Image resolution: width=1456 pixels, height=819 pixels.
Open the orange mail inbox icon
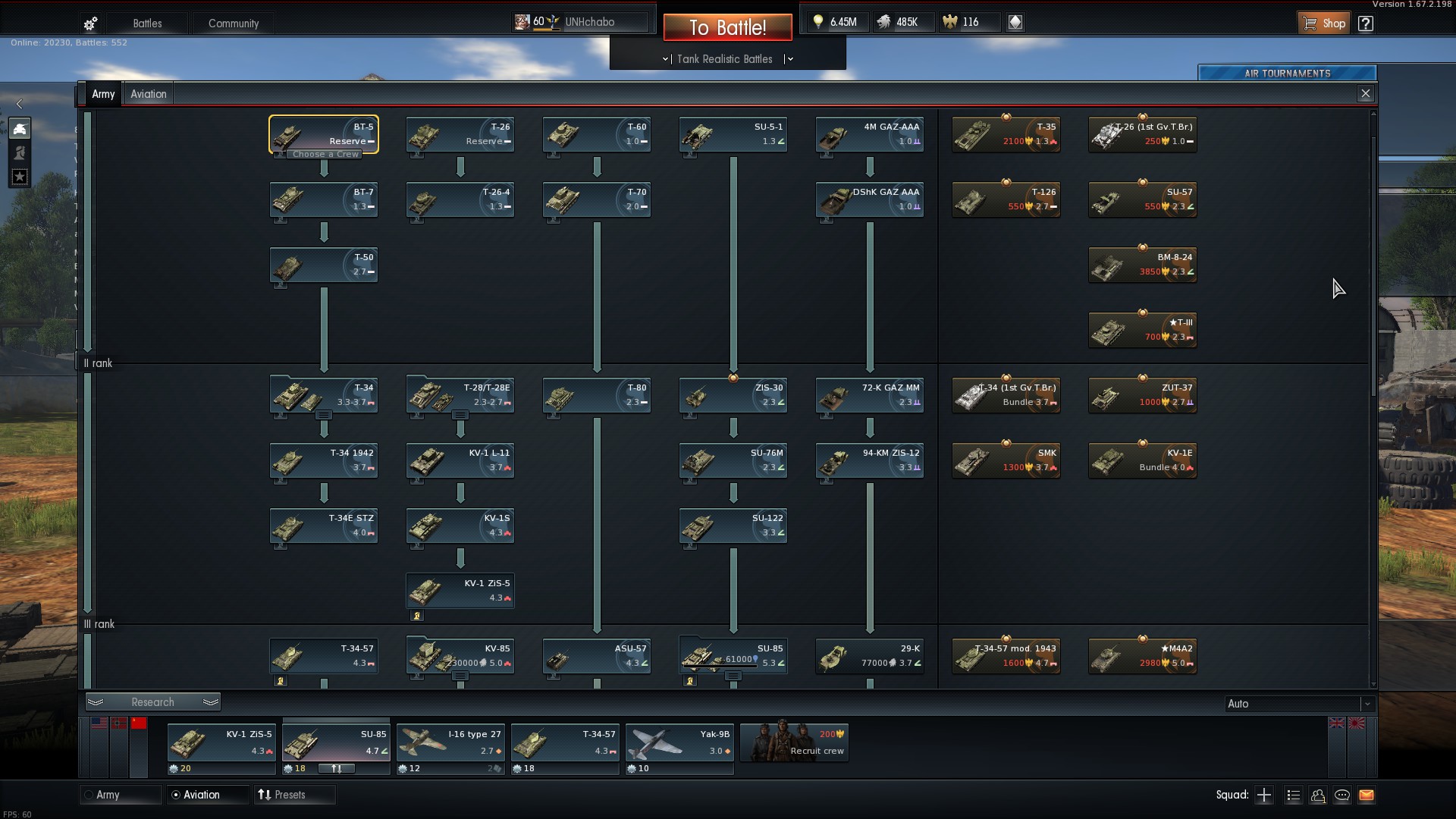(x=1367, y=795)
